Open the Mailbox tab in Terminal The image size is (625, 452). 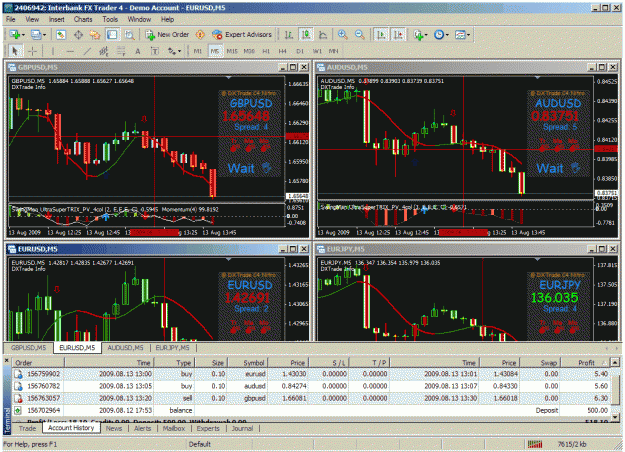click(174, 428)
